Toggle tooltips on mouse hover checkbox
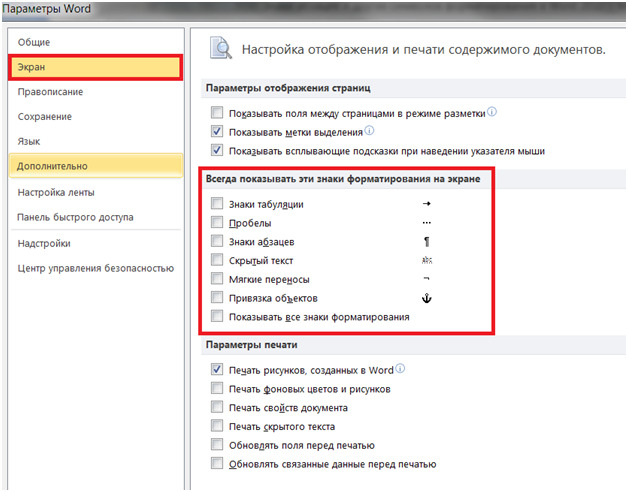 click(x=217, y=150)
